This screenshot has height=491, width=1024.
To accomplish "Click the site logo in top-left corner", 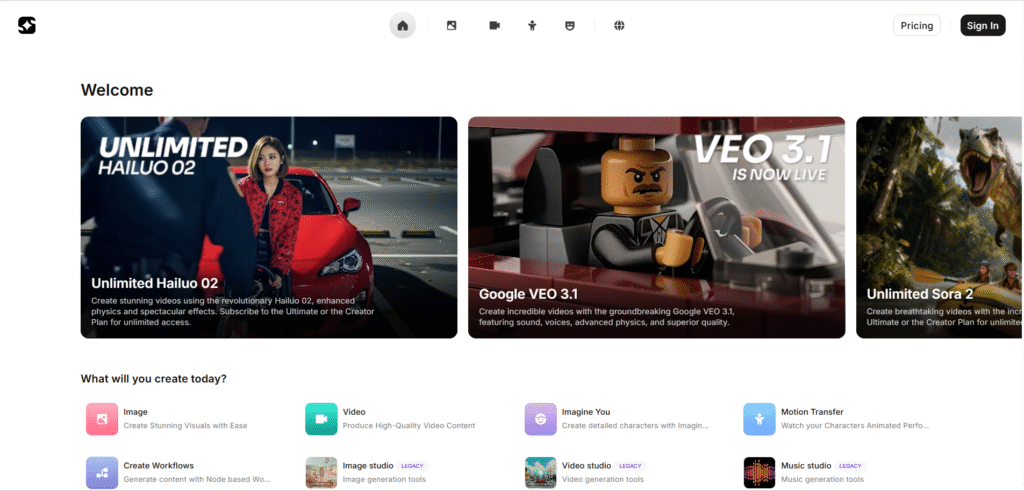I will coord(27,26).
